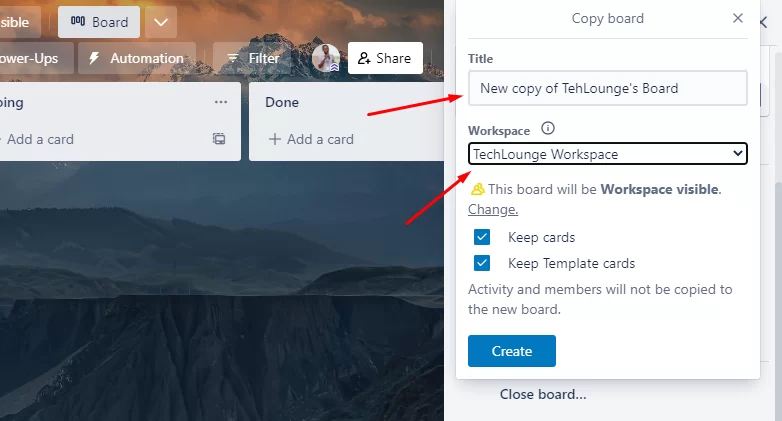Viewport: 782px width, 421px height.
Task: Click the Workspace info icon
Action: click(x=548, y=129)
